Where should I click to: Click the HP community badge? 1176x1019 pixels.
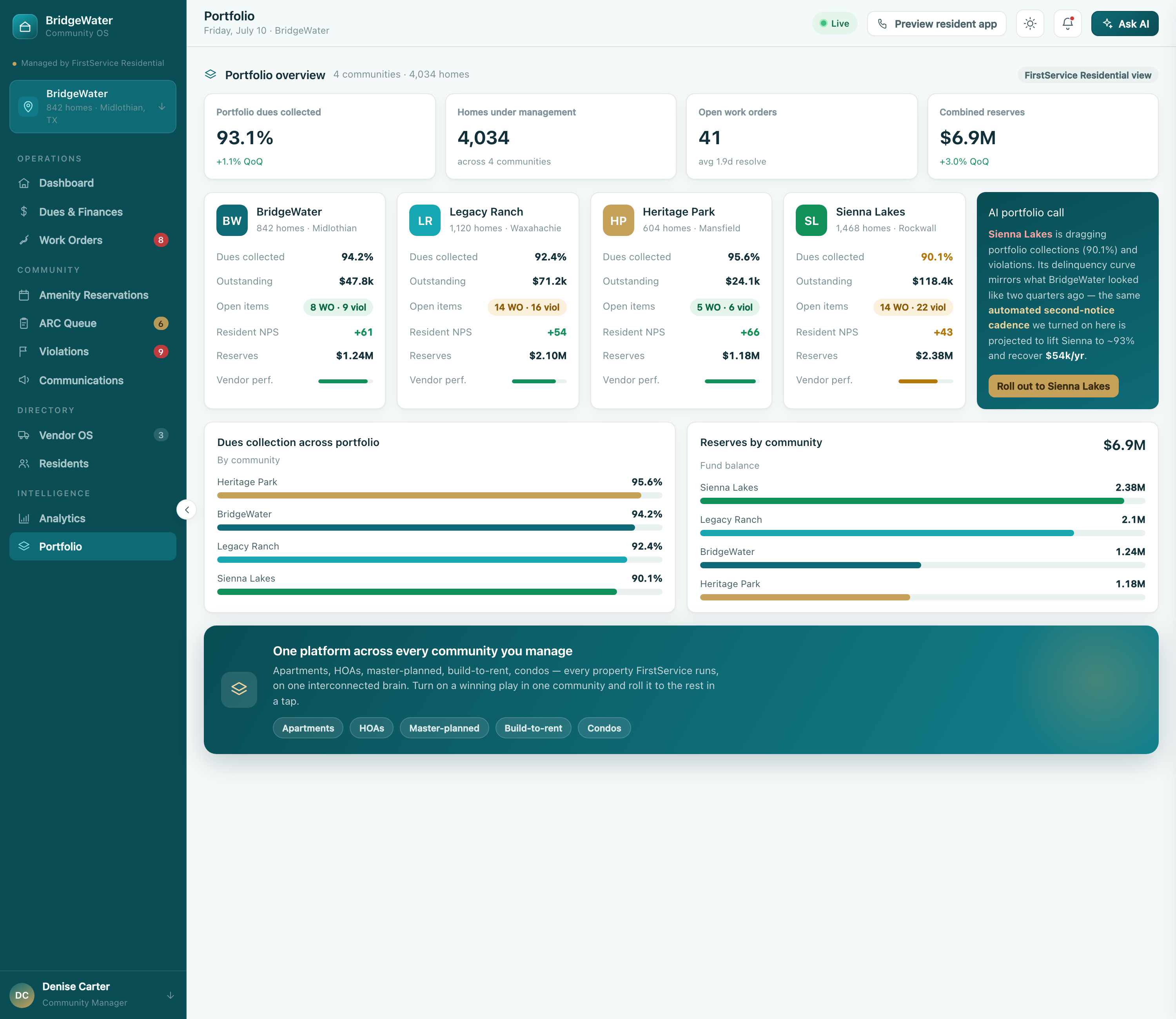[618, 221]
